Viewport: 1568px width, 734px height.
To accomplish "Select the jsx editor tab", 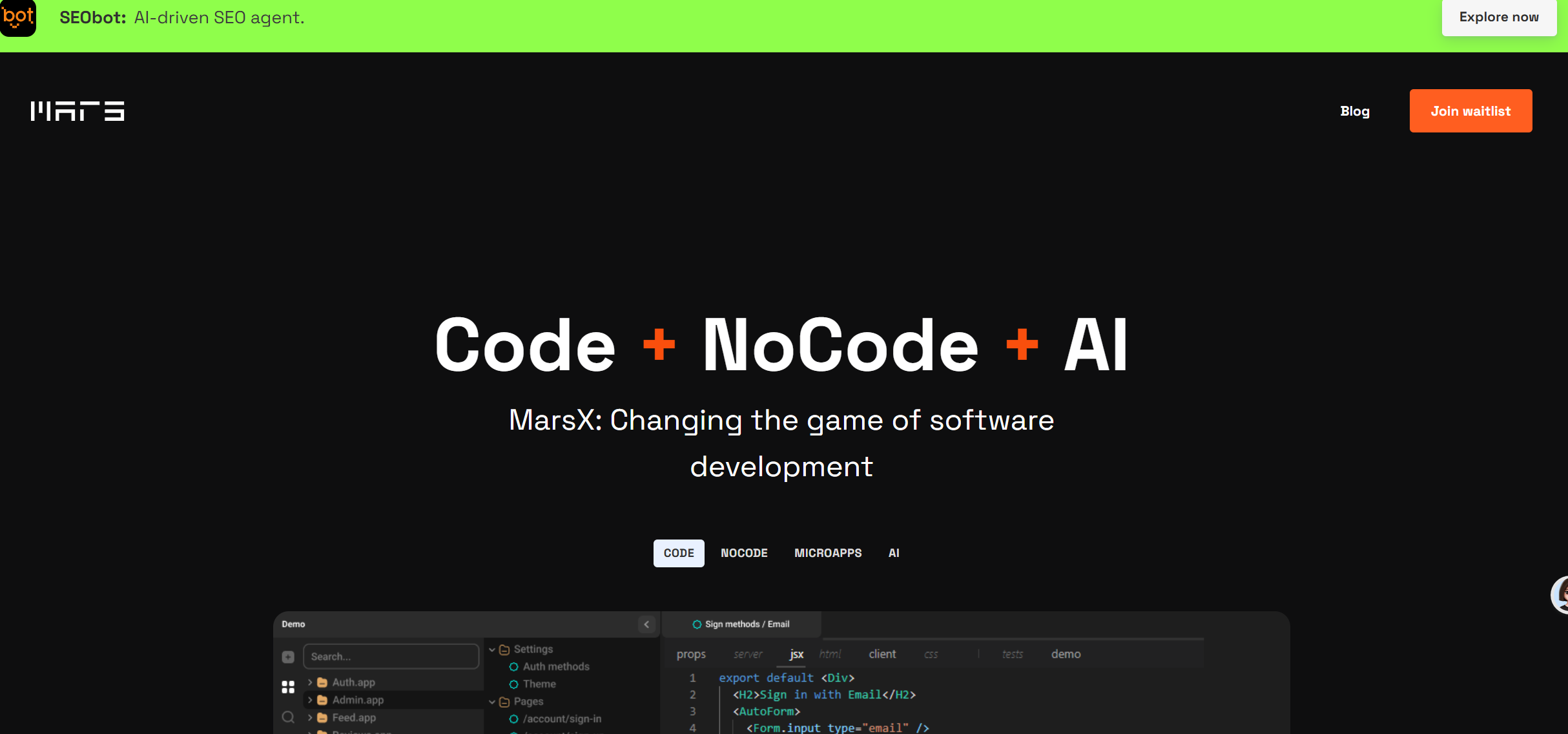I will (796, 655).
